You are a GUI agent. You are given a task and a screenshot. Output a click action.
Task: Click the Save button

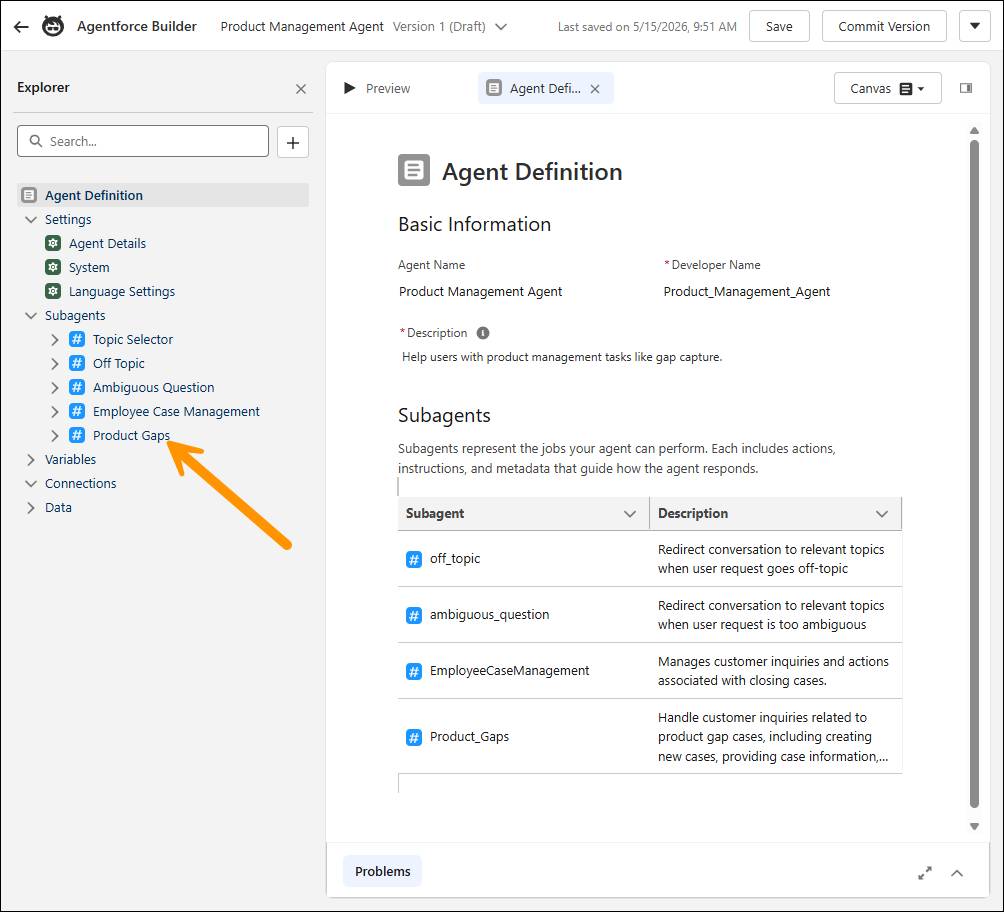(779, 26)
